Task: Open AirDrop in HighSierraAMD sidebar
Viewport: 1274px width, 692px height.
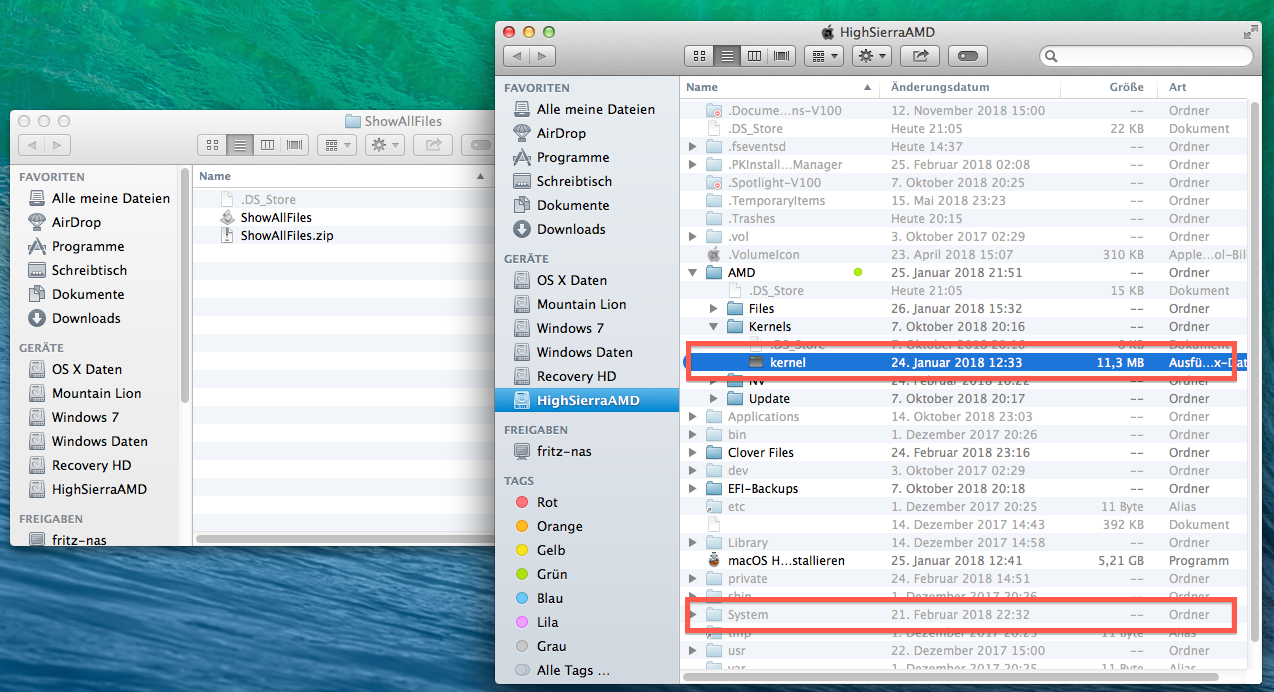Action: (x=561, y=133)
